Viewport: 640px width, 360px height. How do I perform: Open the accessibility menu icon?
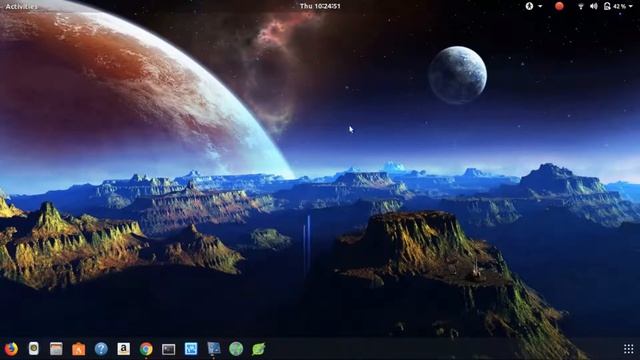529,6
